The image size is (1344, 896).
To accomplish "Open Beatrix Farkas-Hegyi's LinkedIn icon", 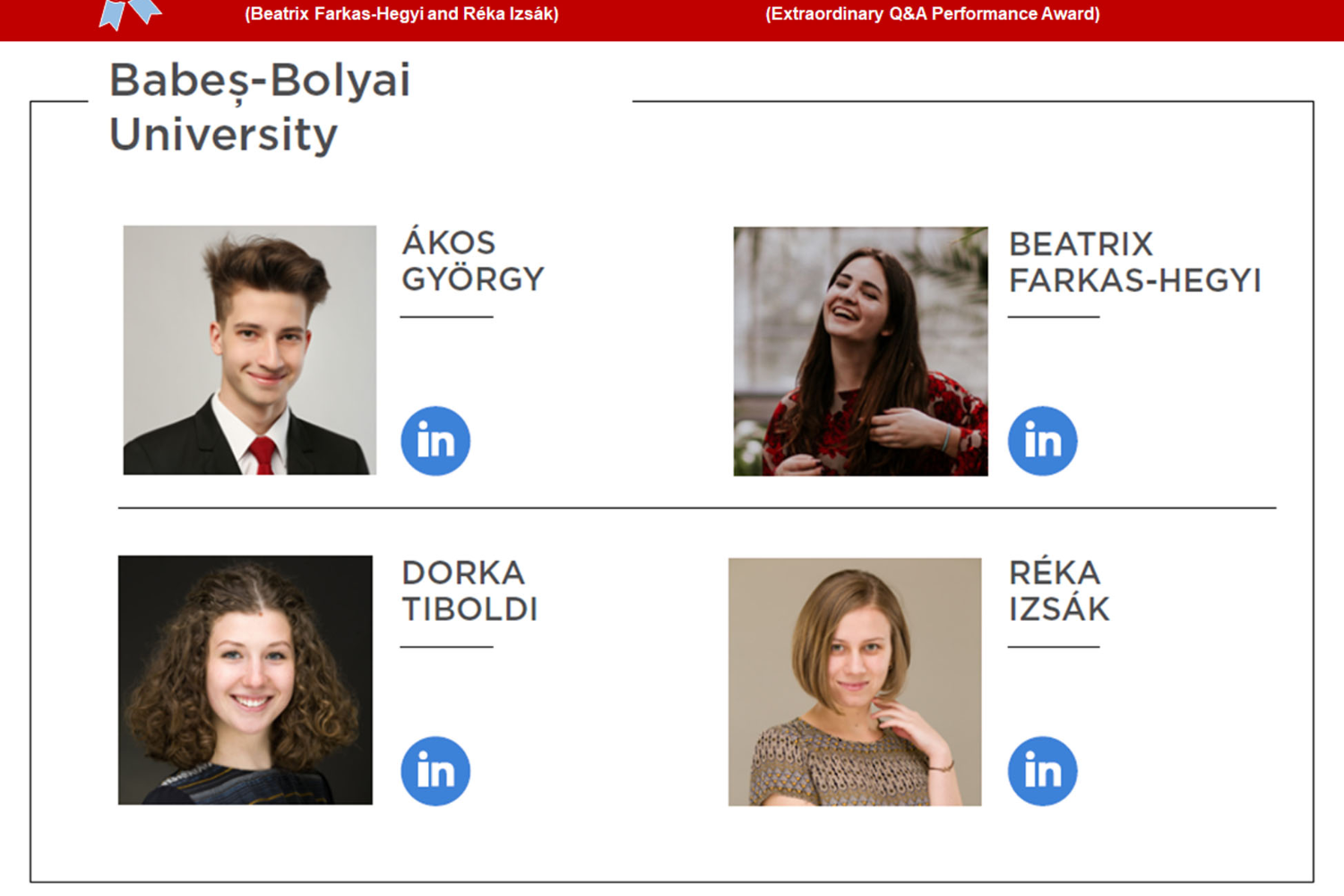I will [x=1042, y=441].
